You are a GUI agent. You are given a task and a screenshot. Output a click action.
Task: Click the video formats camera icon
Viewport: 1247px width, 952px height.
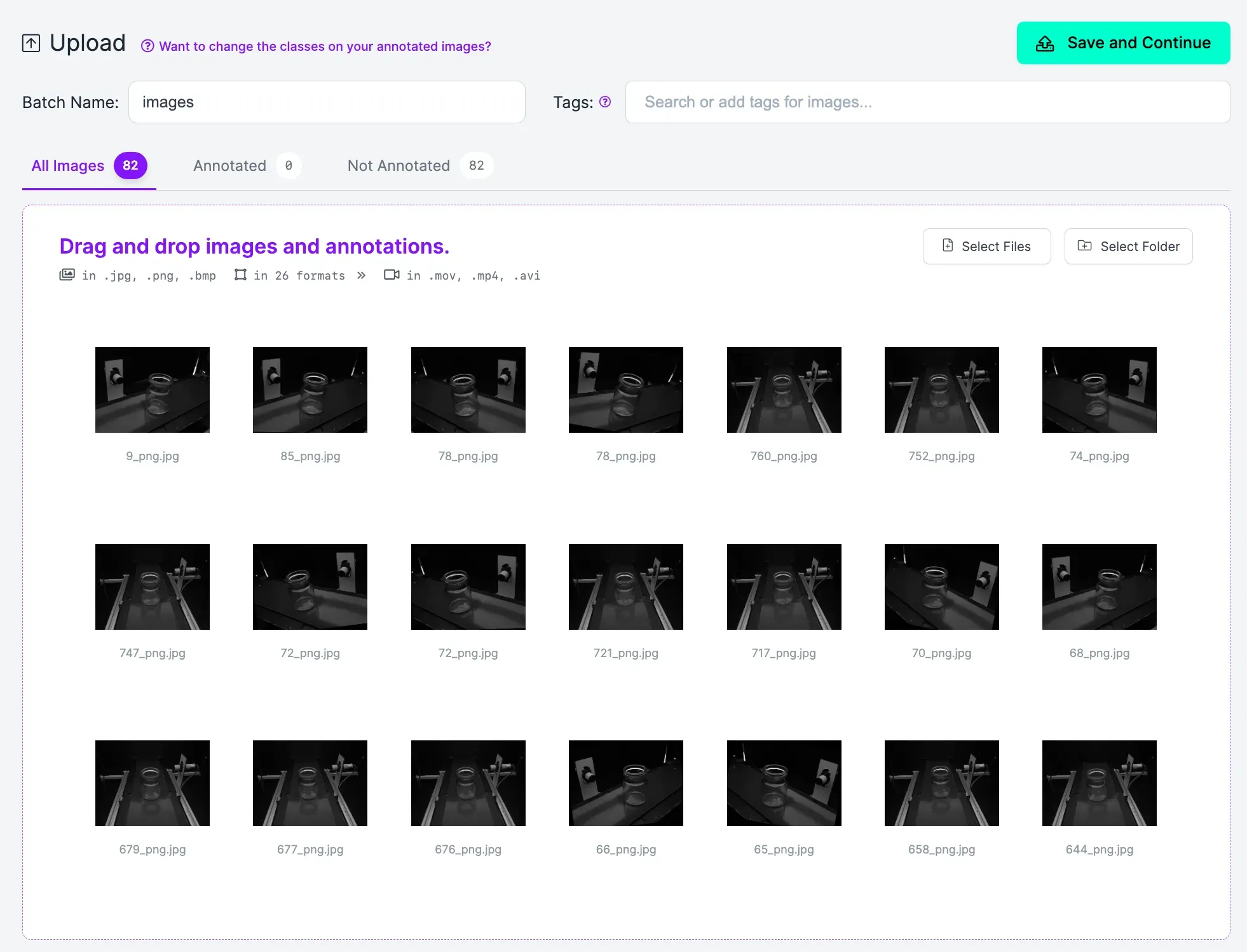(x=392, y=275)
